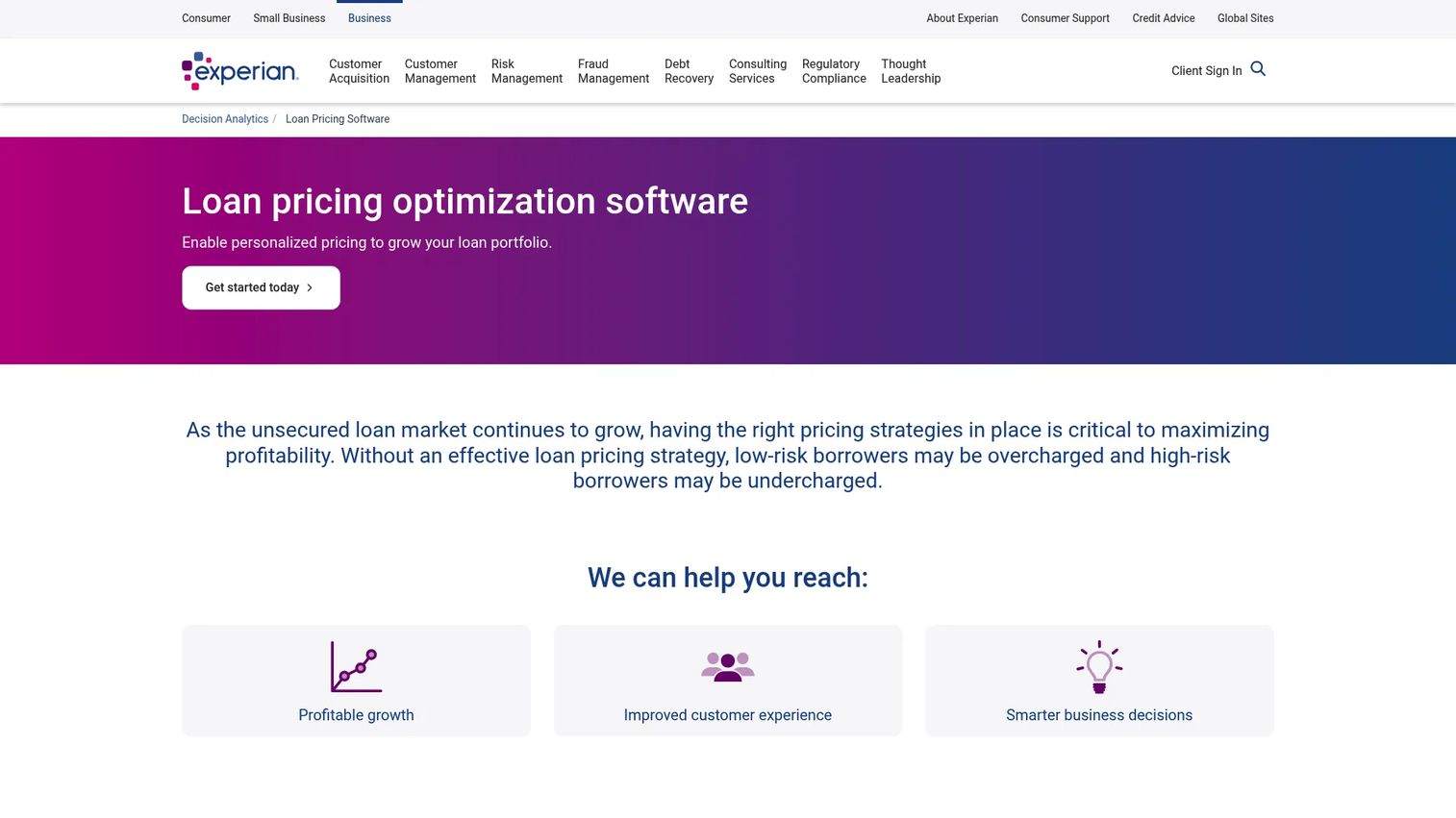Navigate to Decision Analytics breadcrumb
The width and height of the screenshot is (1456, 818).
(225, 119)
